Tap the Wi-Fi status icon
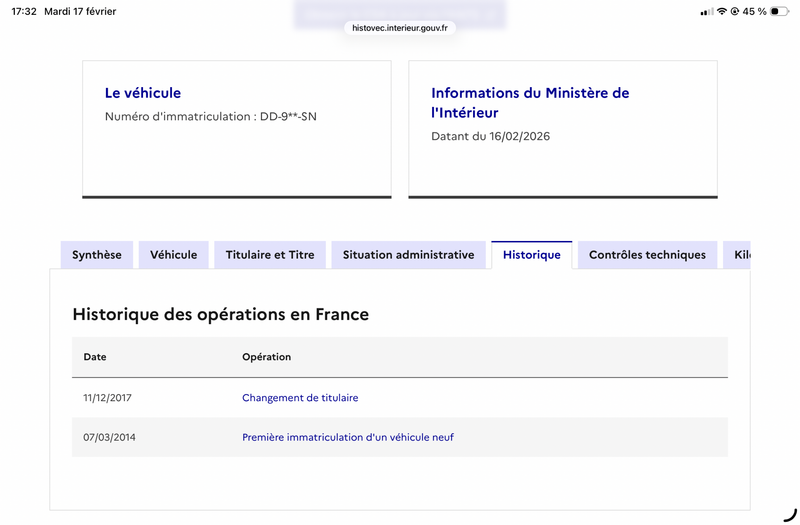The height and width of the screenshot is (525, 800). point(721,11)
